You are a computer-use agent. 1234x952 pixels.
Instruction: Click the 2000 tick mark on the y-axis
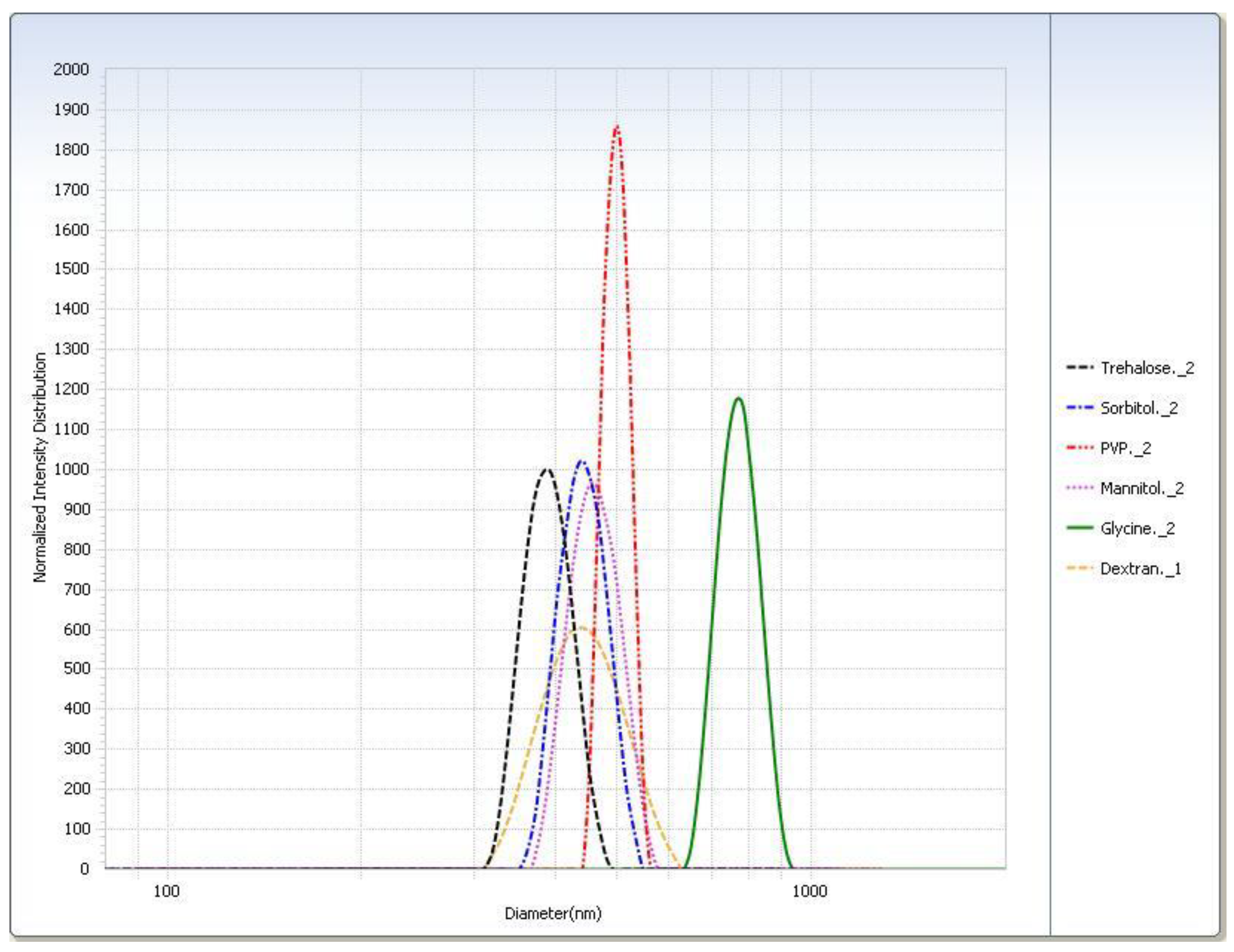click(x=72, y=68)
